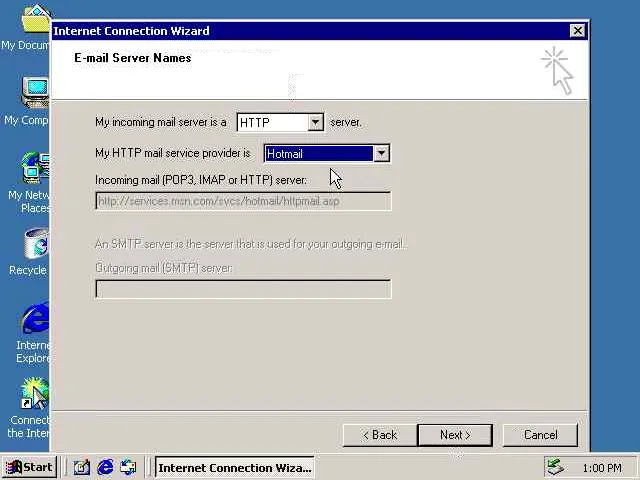Screen dimensions: 640x480
Task: Select Internet Connection Wizard taskbar button
Action: 234,468
